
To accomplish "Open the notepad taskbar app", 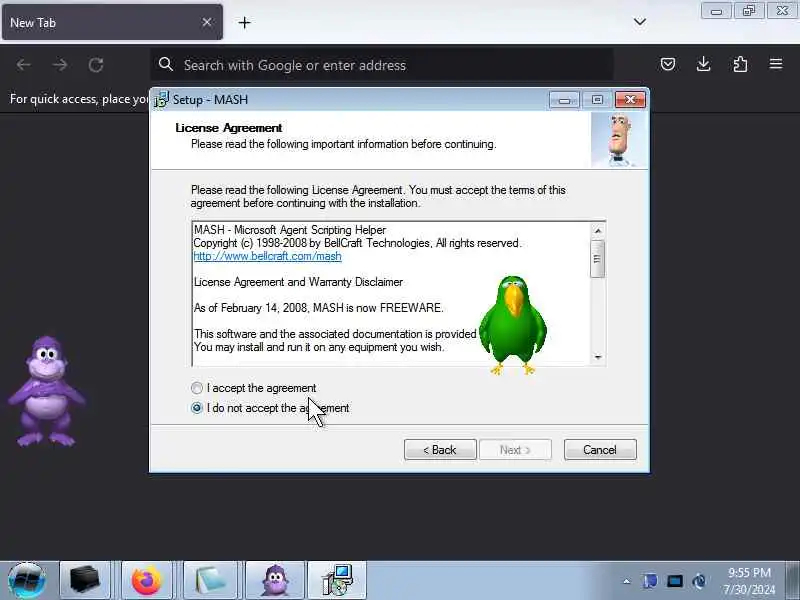I will point(209,580).
